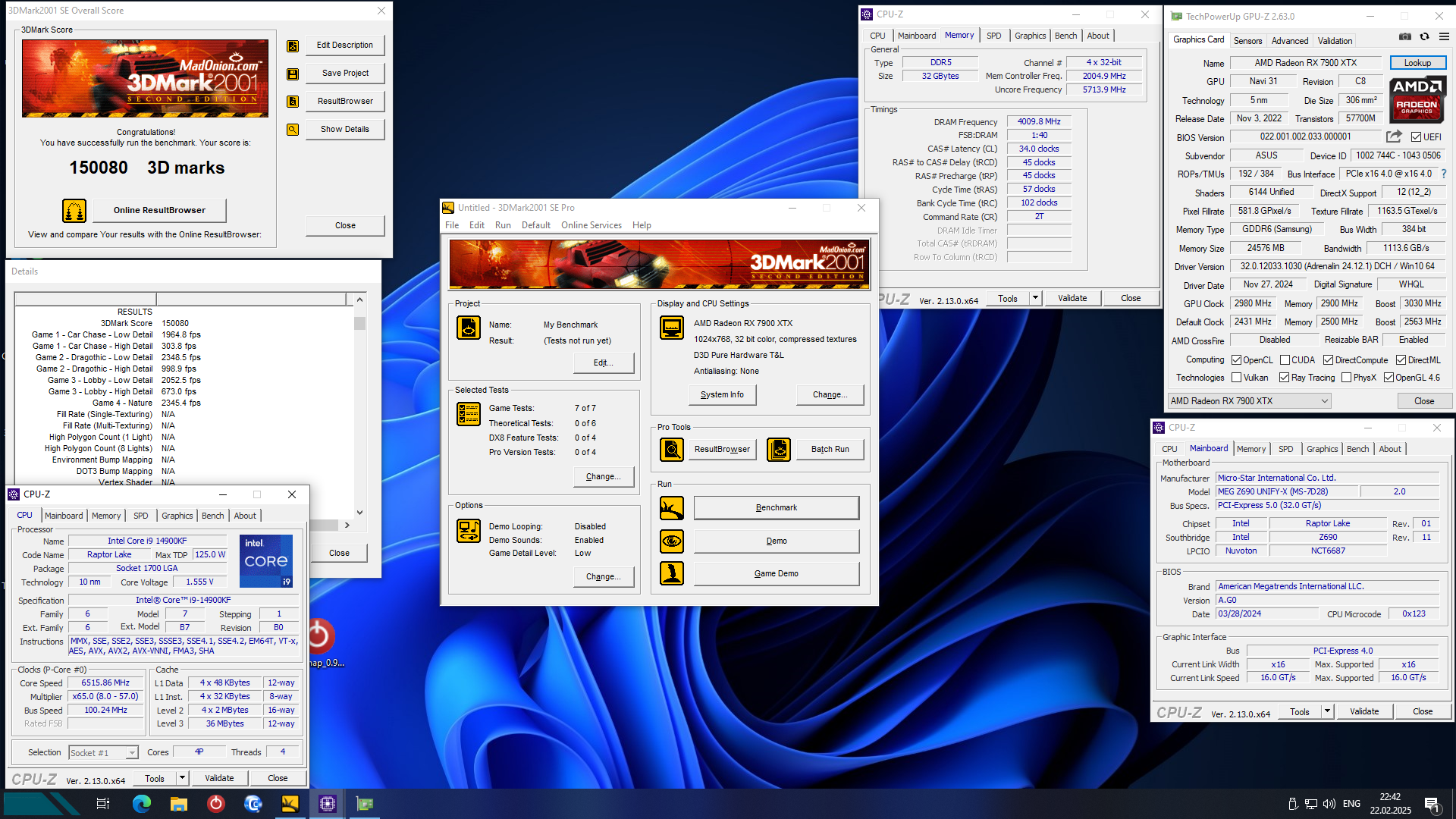The height and width of the screenshot is (819, 1456).
Task: Click the Details vertical scrollbar thumb
Action: pyautogui.click(x=360, y=323)
